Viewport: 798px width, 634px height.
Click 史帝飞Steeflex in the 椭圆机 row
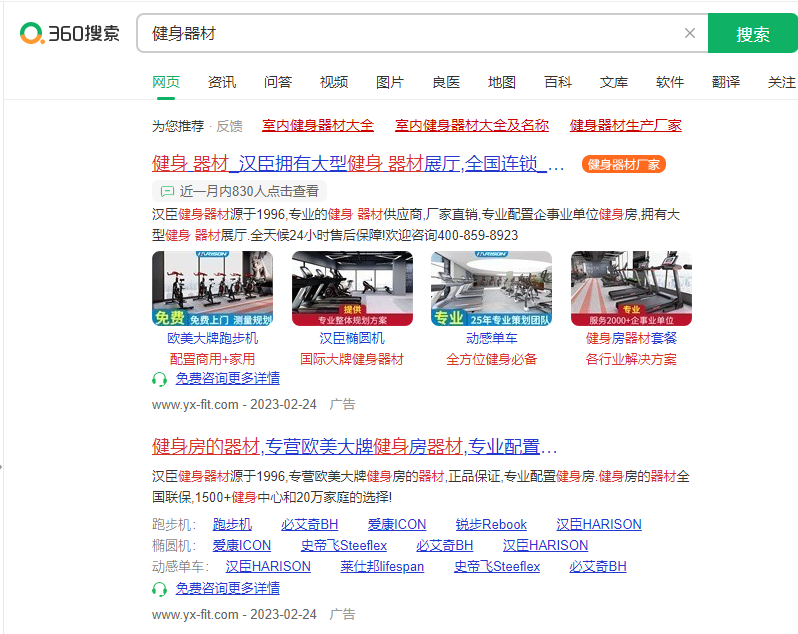click(344, 545)
